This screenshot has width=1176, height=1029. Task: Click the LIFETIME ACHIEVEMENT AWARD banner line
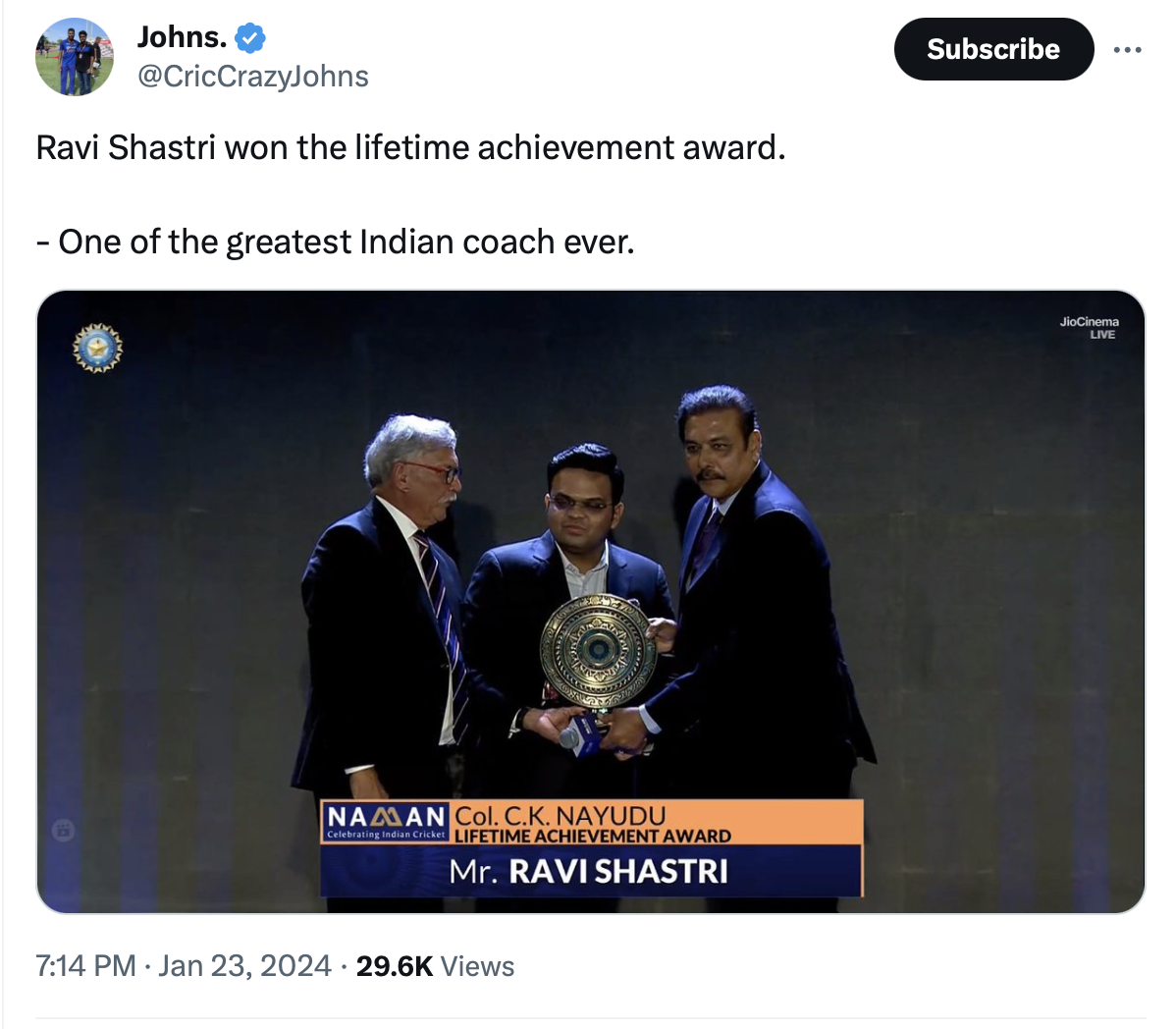pos(594,837)
